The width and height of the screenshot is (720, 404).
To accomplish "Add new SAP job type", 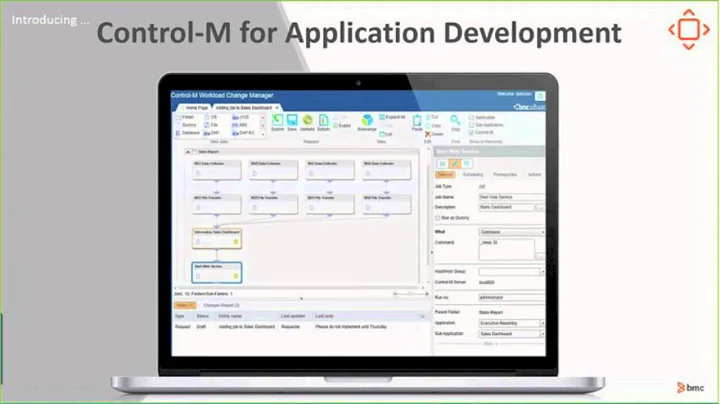I will 212,133.
